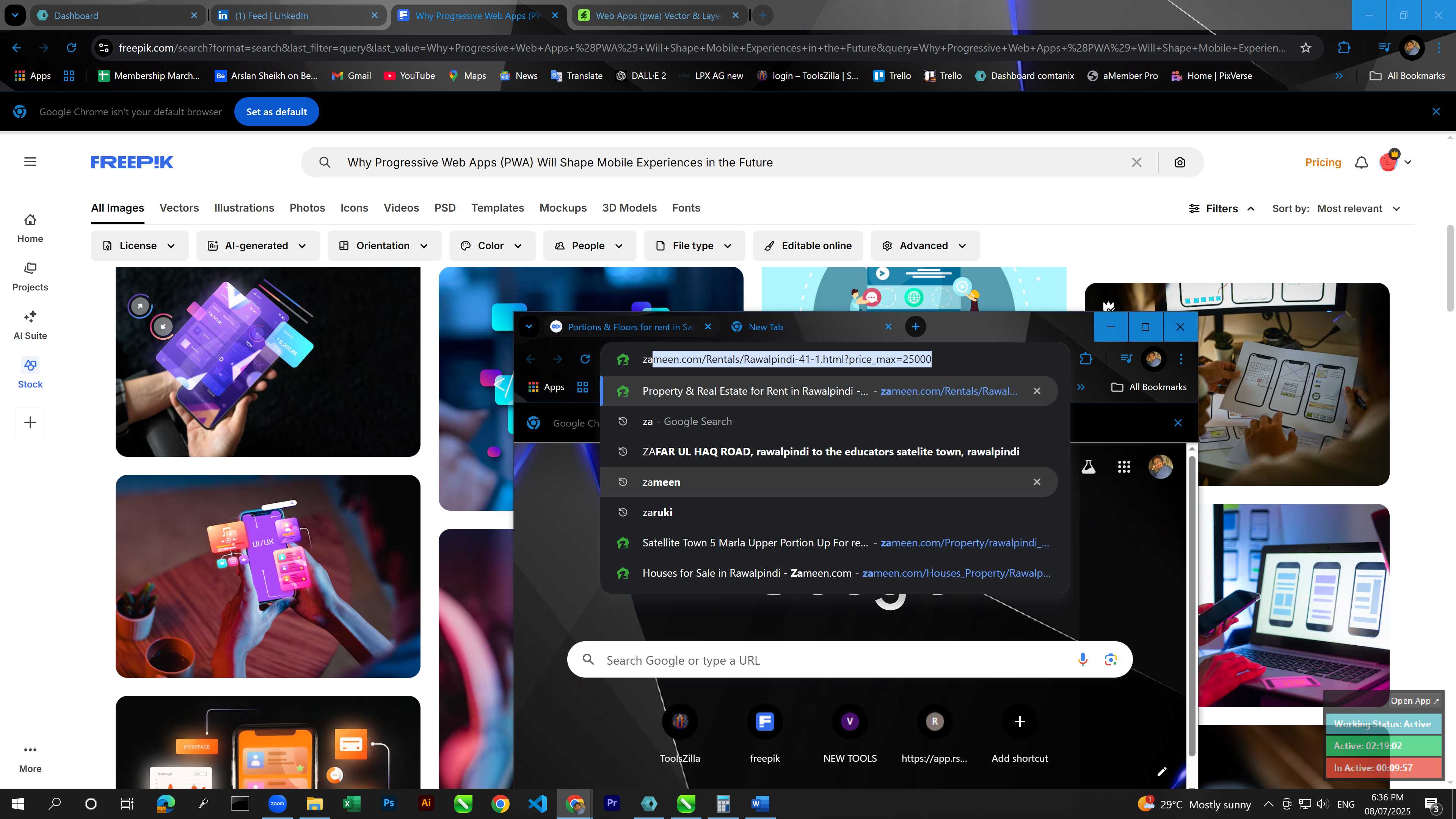Bookmark this page with the star icon
Viewport: 1456px width, 819px height.
1305,47
